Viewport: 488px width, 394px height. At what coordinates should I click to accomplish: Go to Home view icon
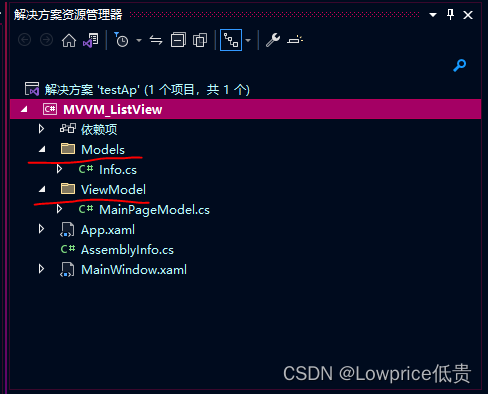(69, 40)
